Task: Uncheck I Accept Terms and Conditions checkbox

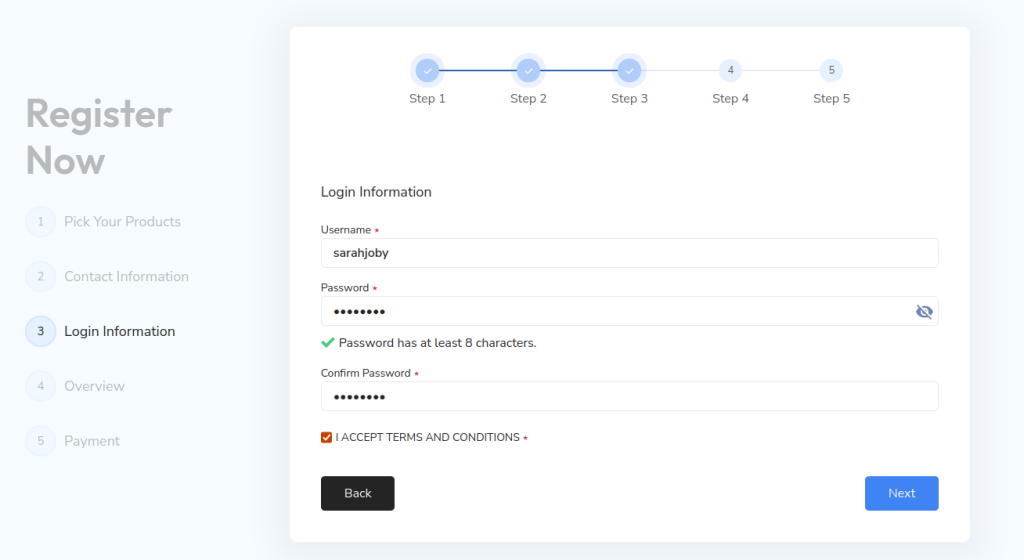Action: pyautogui.click(x=327, y=437)
